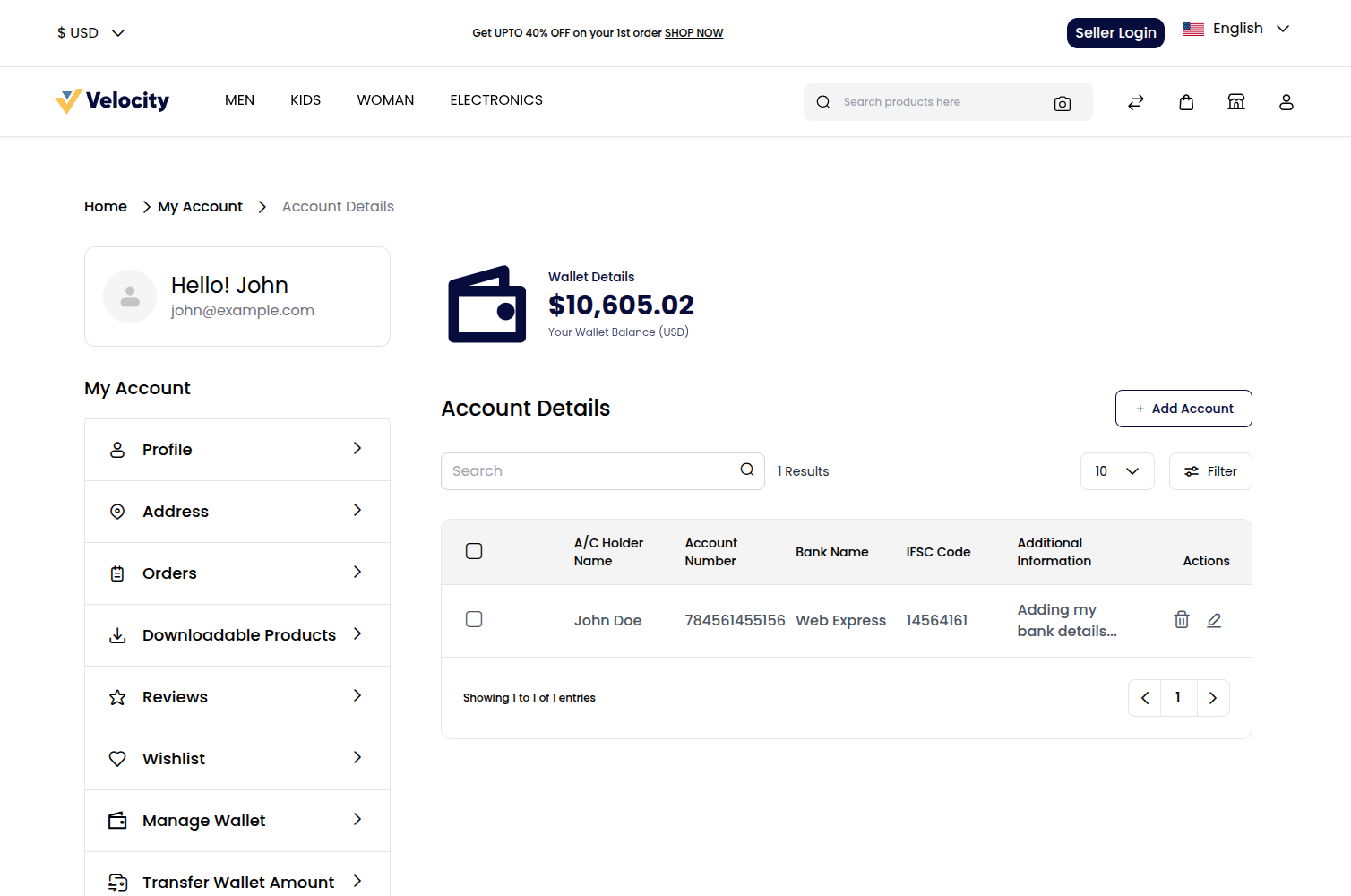Open the English language dropdown

click(1238, 28)
